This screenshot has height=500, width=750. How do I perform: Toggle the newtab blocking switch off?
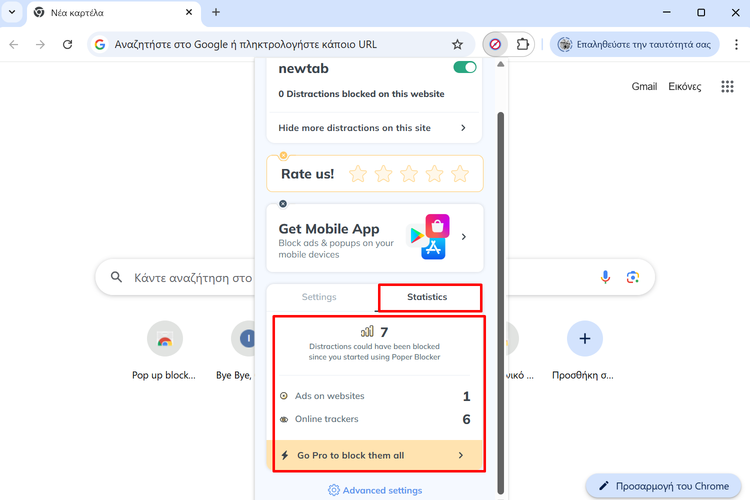pyautogui.click(x=464, y=68)
